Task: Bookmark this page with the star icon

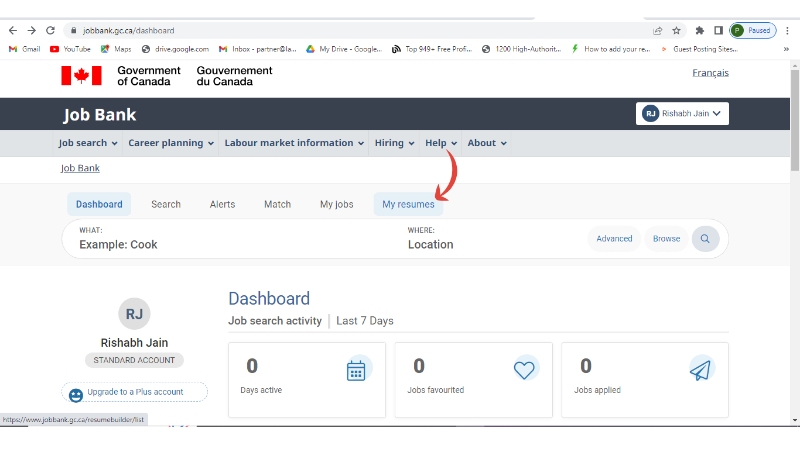Action: click(x=676, y=31)
